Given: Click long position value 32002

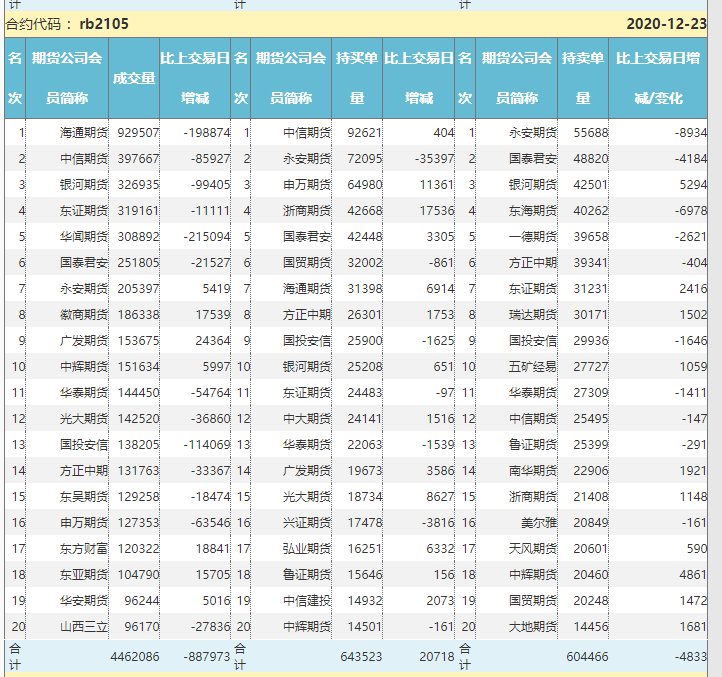Looking at the screenshot, I should pos(365,263).
